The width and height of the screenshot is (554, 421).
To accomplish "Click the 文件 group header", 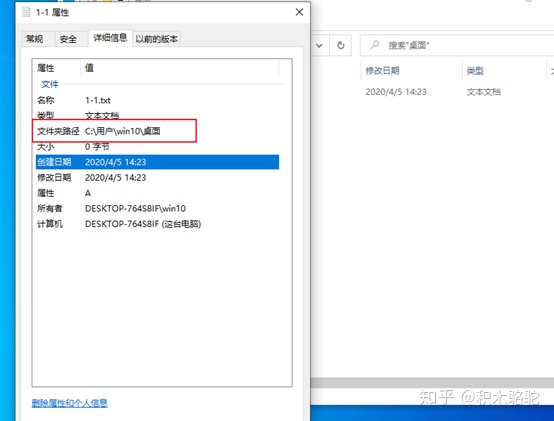I will click(49, 84).
